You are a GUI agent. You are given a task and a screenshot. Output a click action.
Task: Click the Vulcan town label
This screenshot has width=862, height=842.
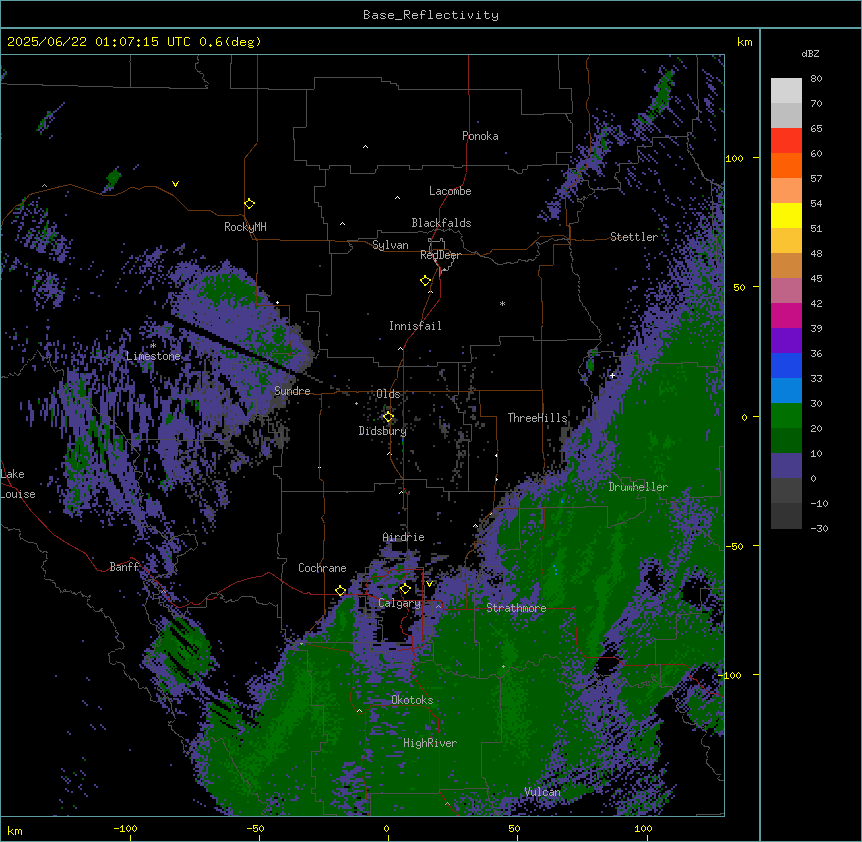coord(543,792)
